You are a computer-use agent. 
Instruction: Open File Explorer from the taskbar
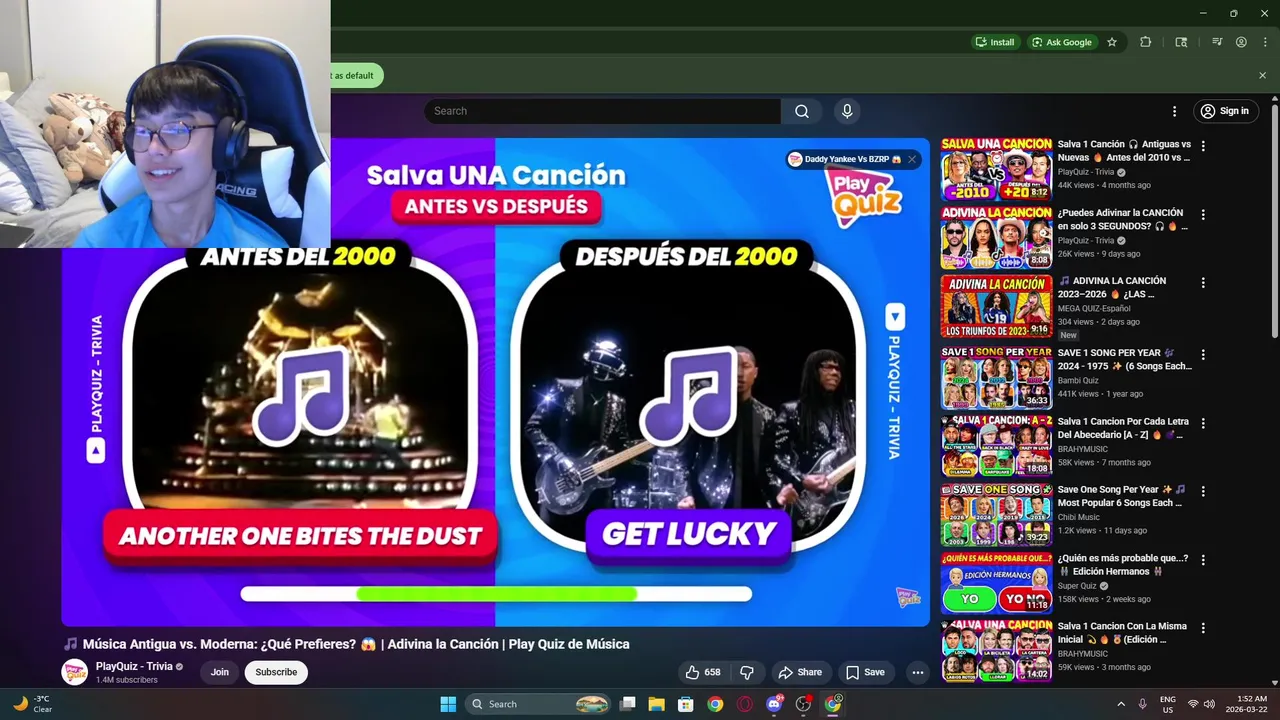tap(656, 704)
